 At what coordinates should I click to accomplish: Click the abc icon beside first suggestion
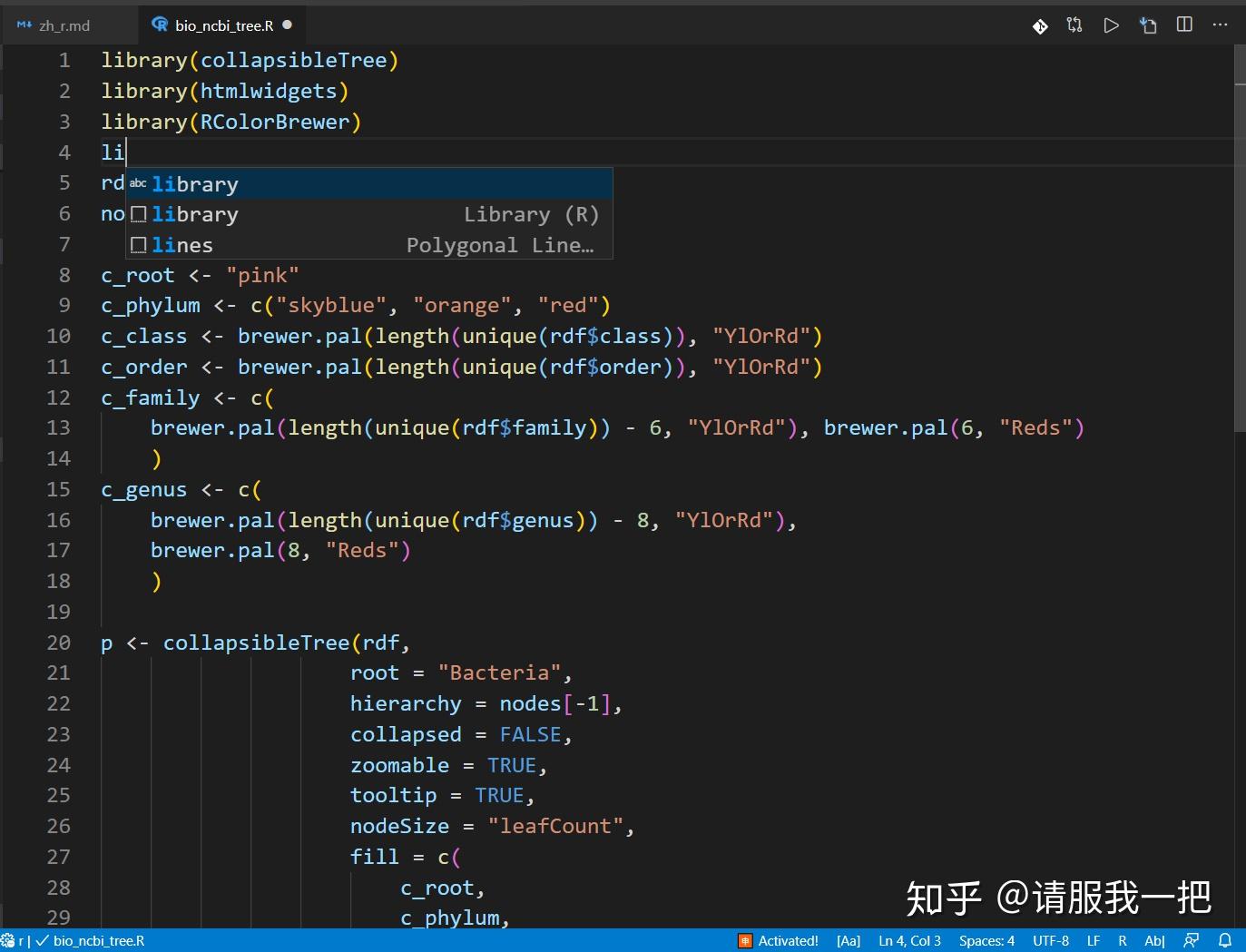click(138, 183)
